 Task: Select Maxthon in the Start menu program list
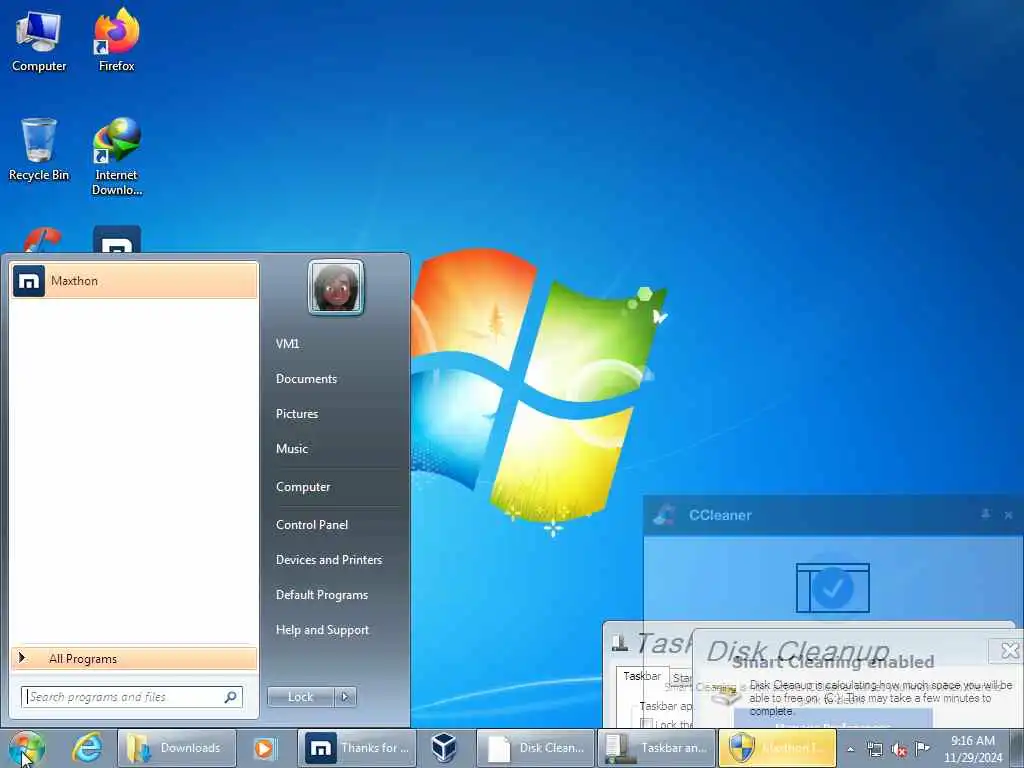134,281
